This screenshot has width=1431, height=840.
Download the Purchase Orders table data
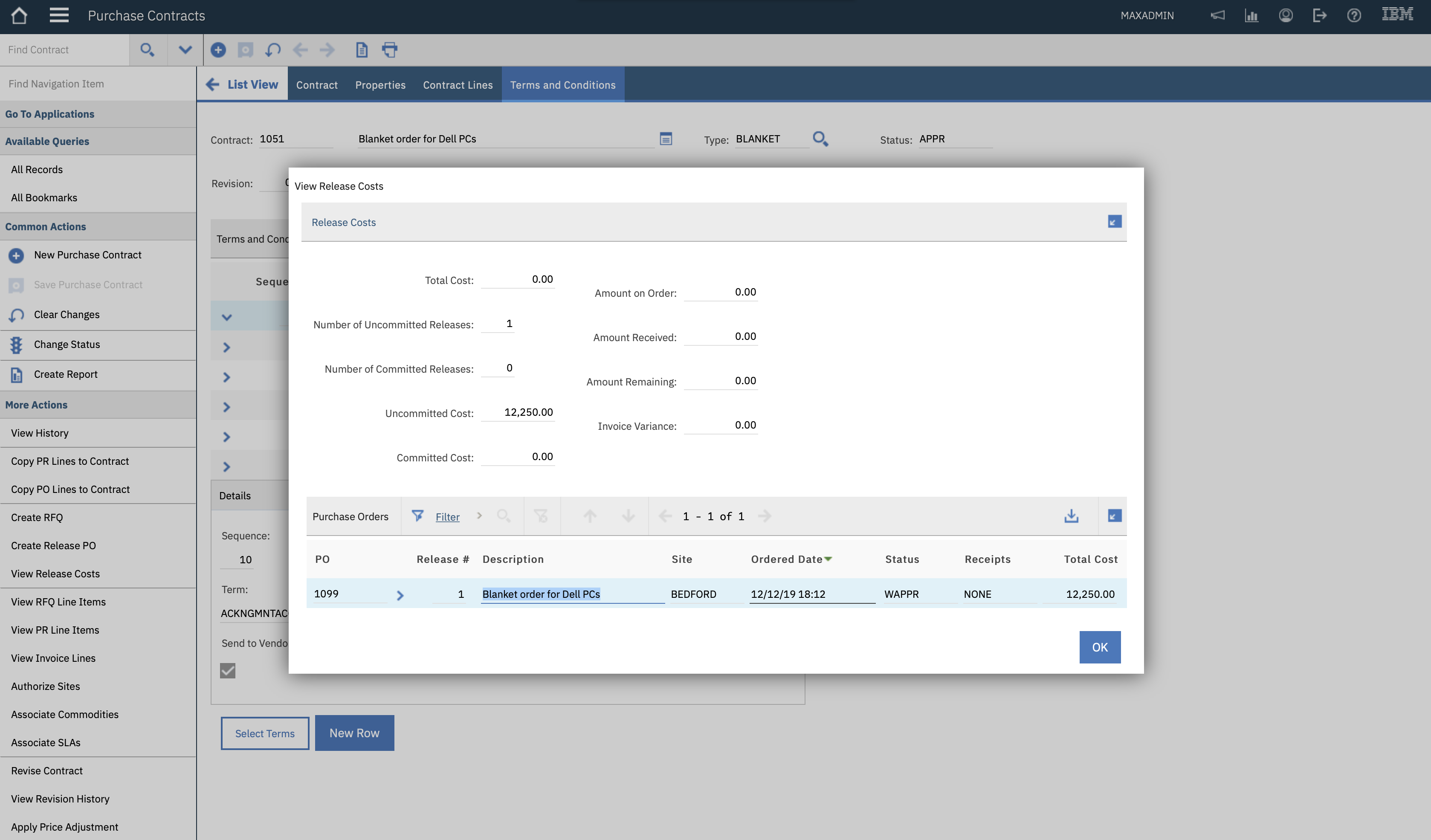point(1072,516)
